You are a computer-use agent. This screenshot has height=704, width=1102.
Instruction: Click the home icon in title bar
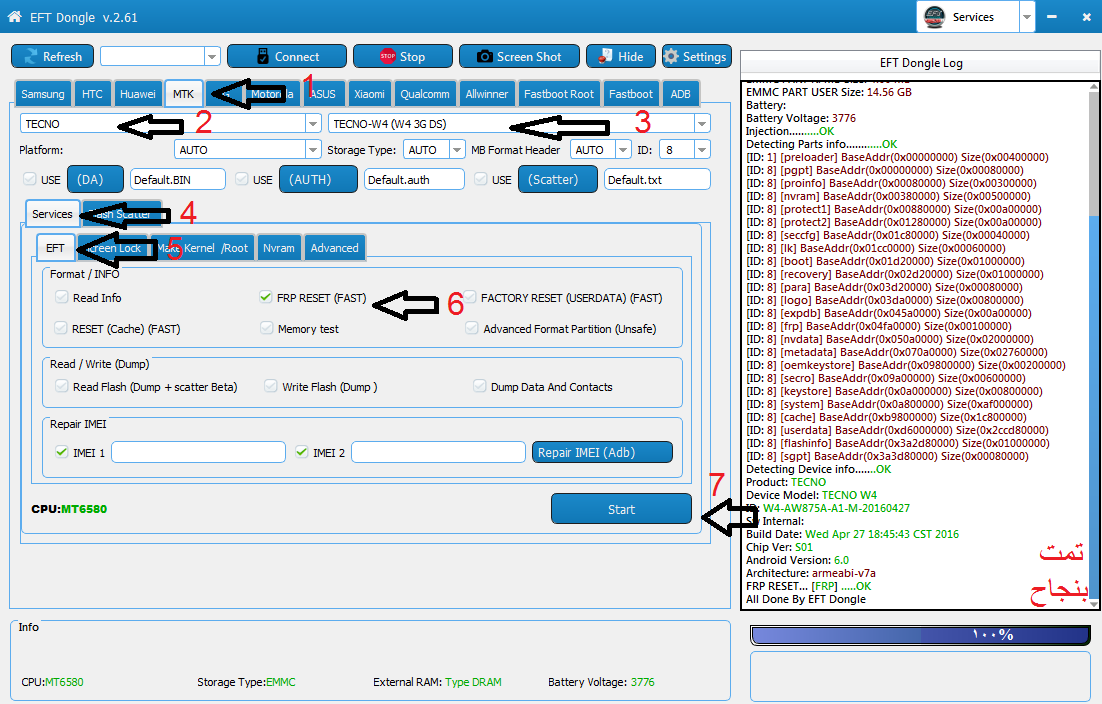14,17
